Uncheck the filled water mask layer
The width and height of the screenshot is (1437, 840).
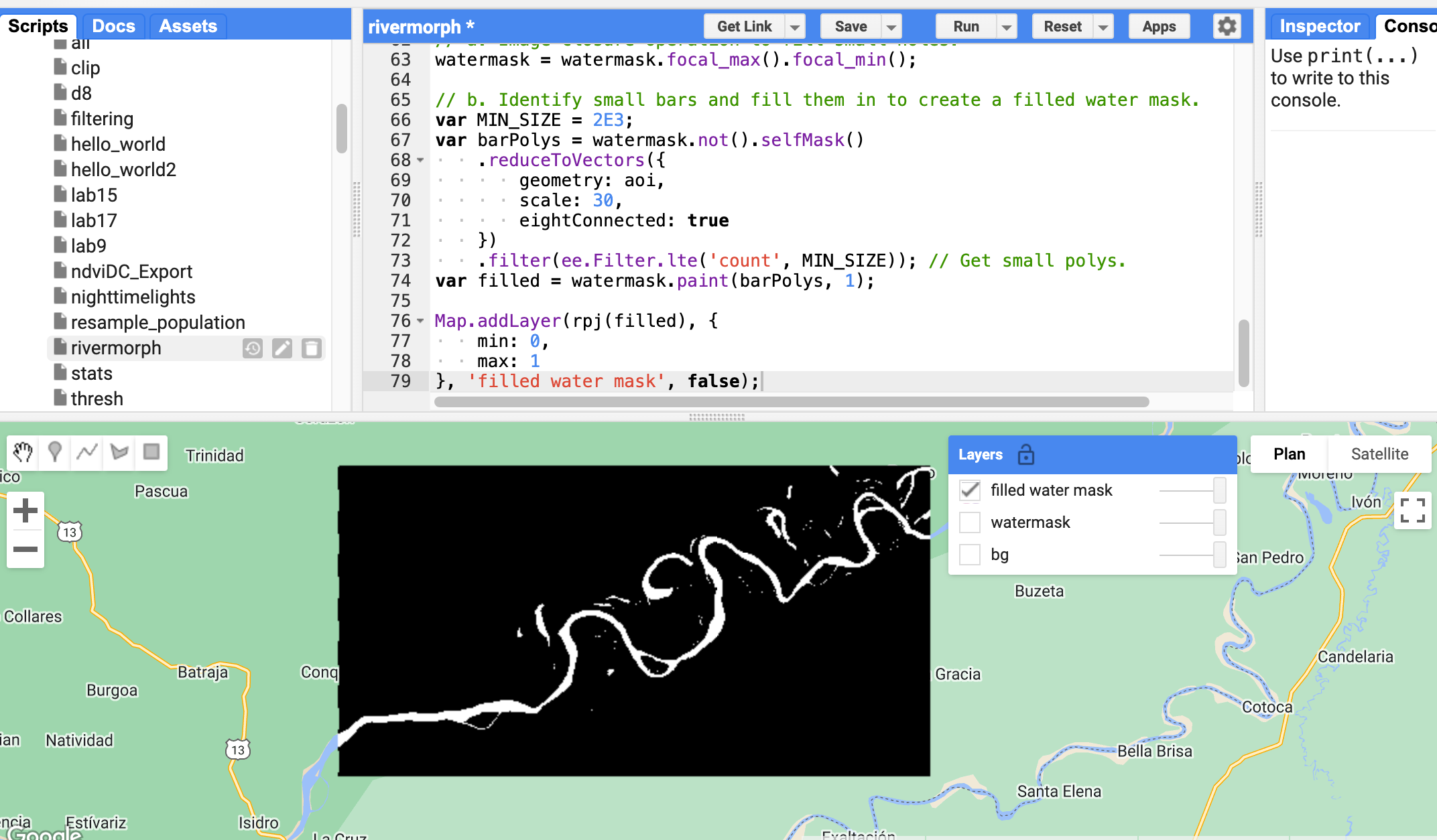970,490
